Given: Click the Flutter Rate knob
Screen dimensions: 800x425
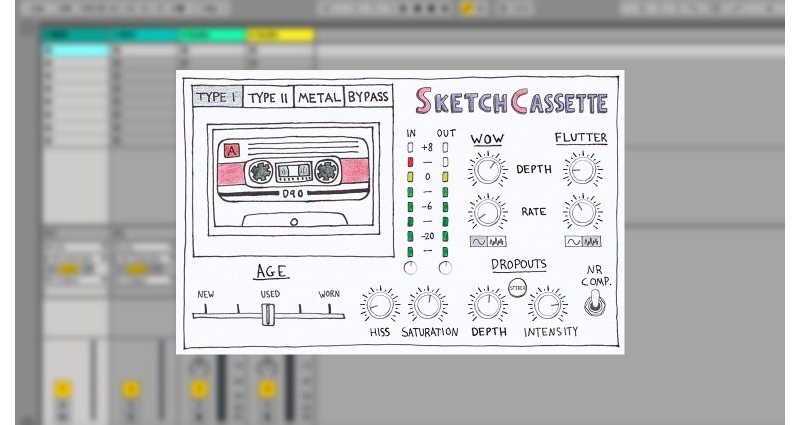Looking at the screenshot, I should (583, 212).
